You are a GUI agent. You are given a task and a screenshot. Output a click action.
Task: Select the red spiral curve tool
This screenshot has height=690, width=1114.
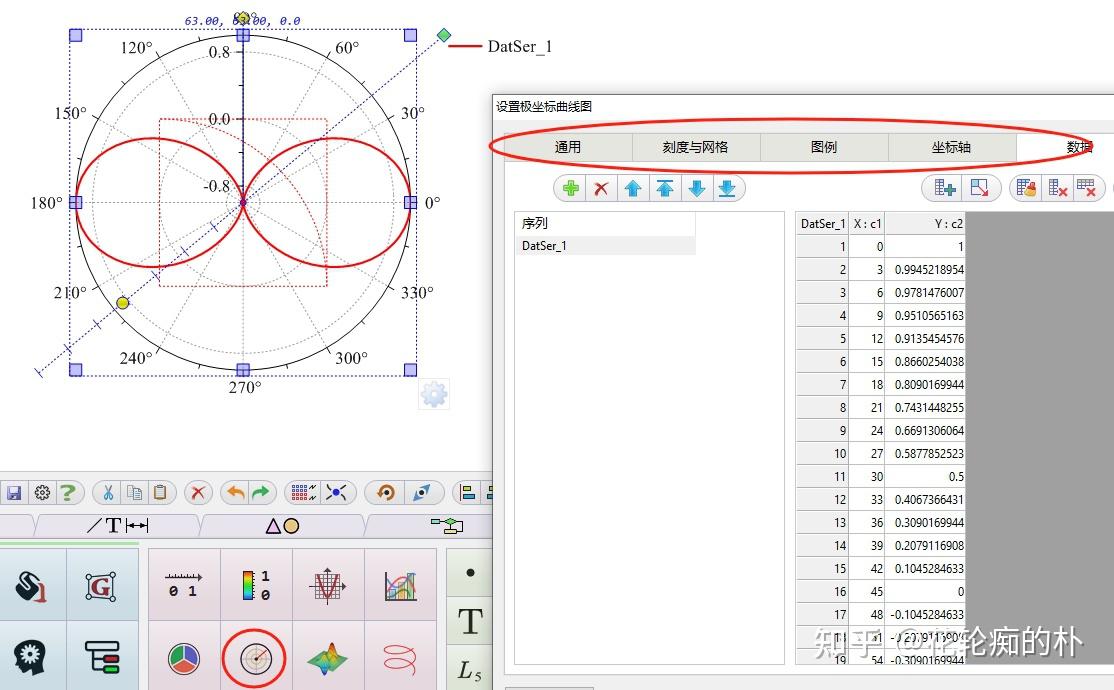point(403,659)
